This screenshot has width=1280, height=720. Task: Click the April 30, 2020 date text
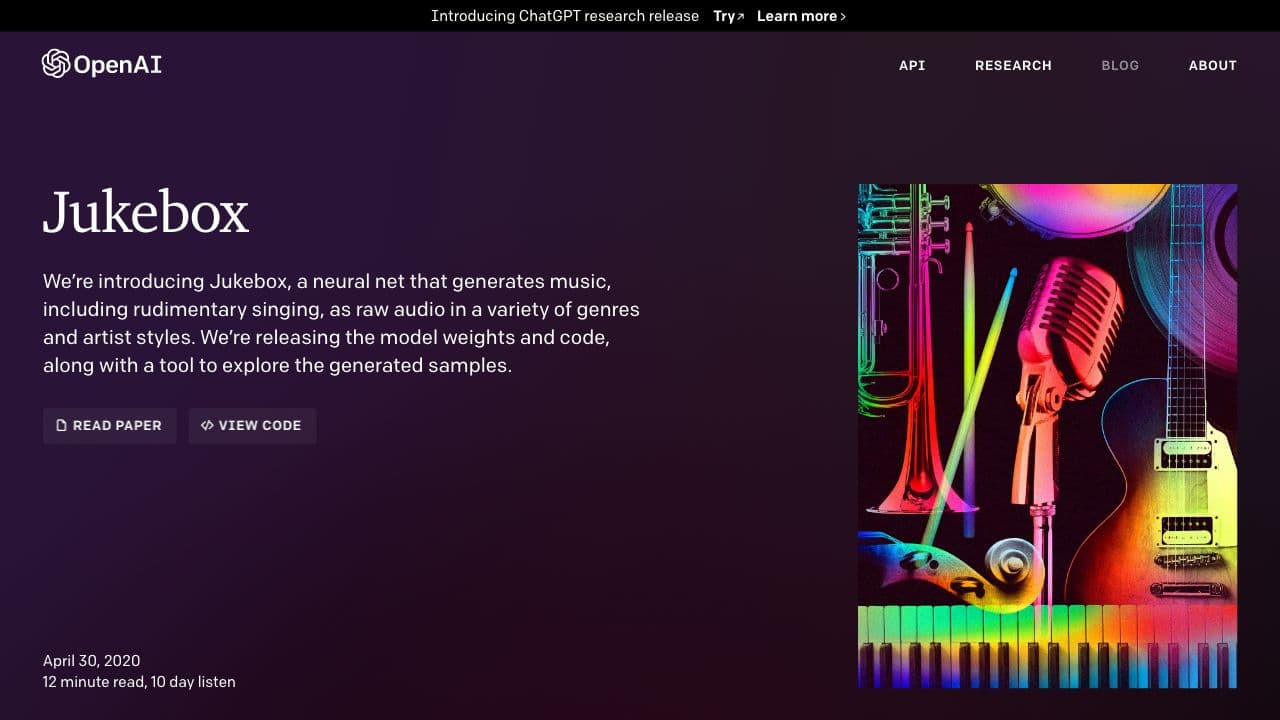tap(91, 660)
